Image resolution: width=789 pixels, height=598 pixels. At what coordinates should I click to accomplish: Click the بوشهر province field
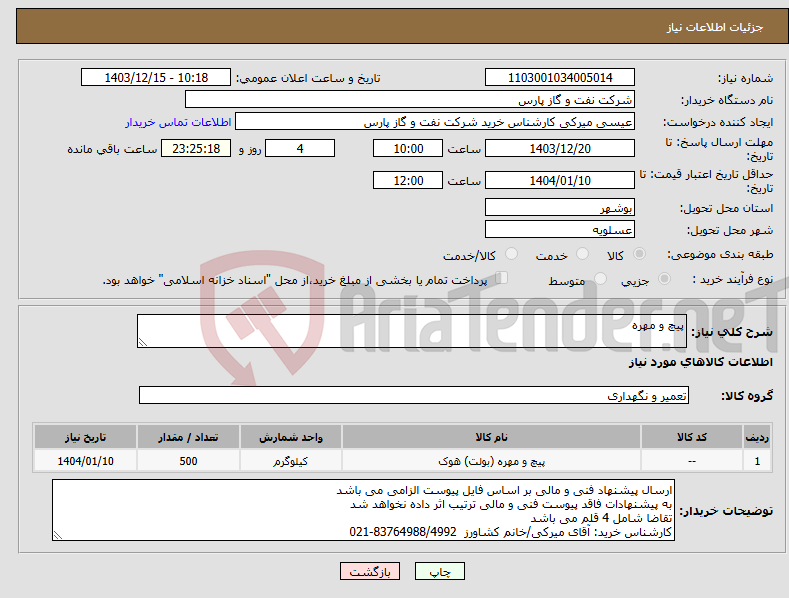(560, 207)
